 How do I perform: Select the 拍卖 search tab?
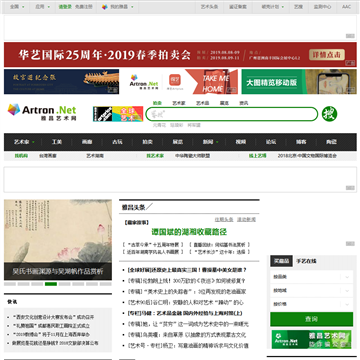pyautogui.click(x=157, y=103)
